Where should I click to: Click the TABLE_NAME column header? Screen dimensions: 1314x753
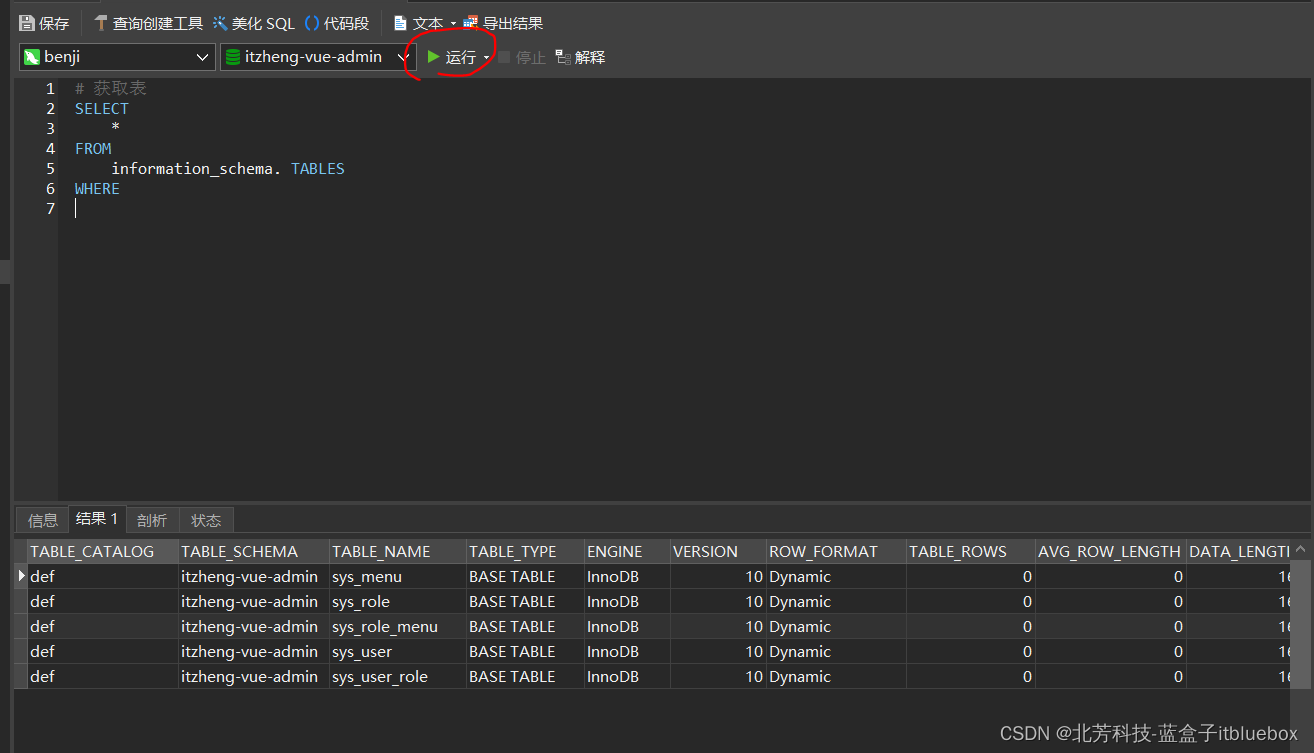(398, 551)
